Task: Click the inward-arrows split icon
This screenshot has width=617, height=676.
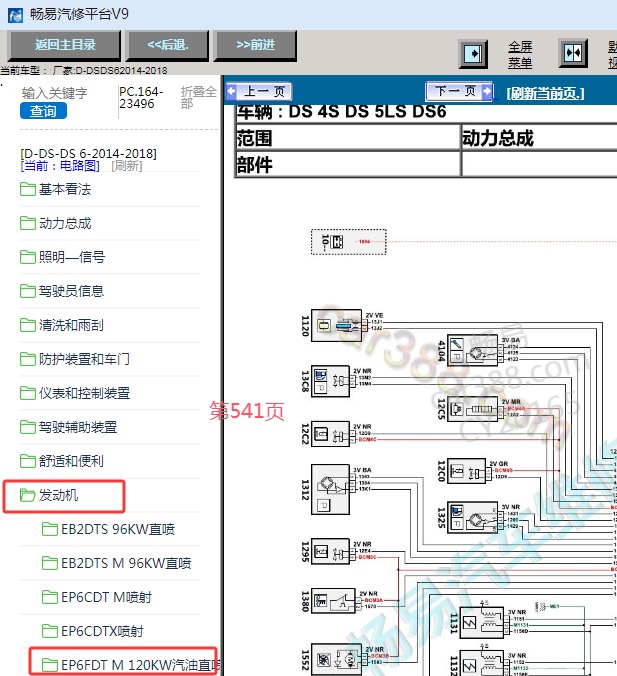Action: tap(573, 53)
